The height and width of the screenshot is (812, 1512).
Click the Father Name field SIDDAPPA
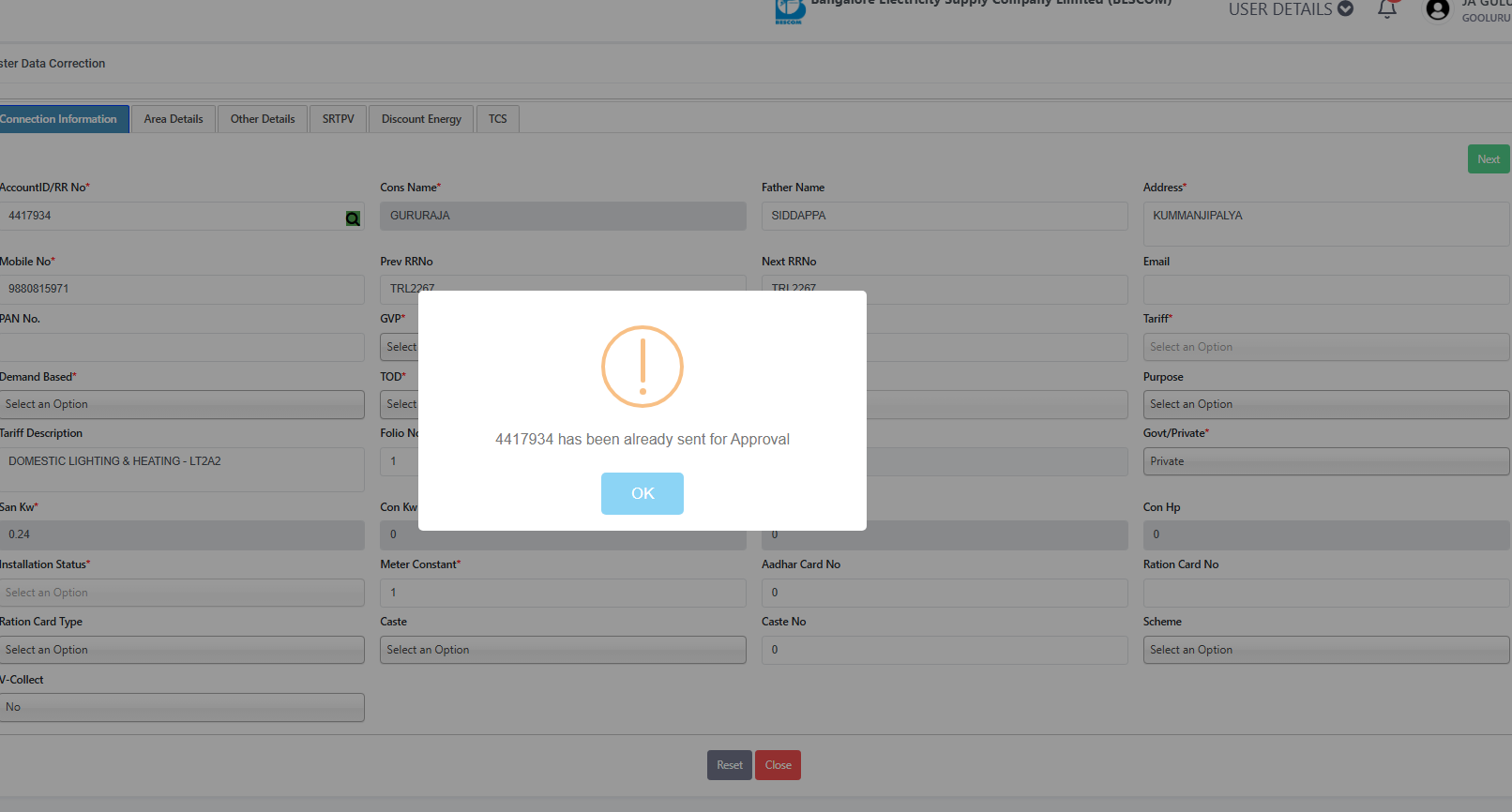[x=945, y=216]
